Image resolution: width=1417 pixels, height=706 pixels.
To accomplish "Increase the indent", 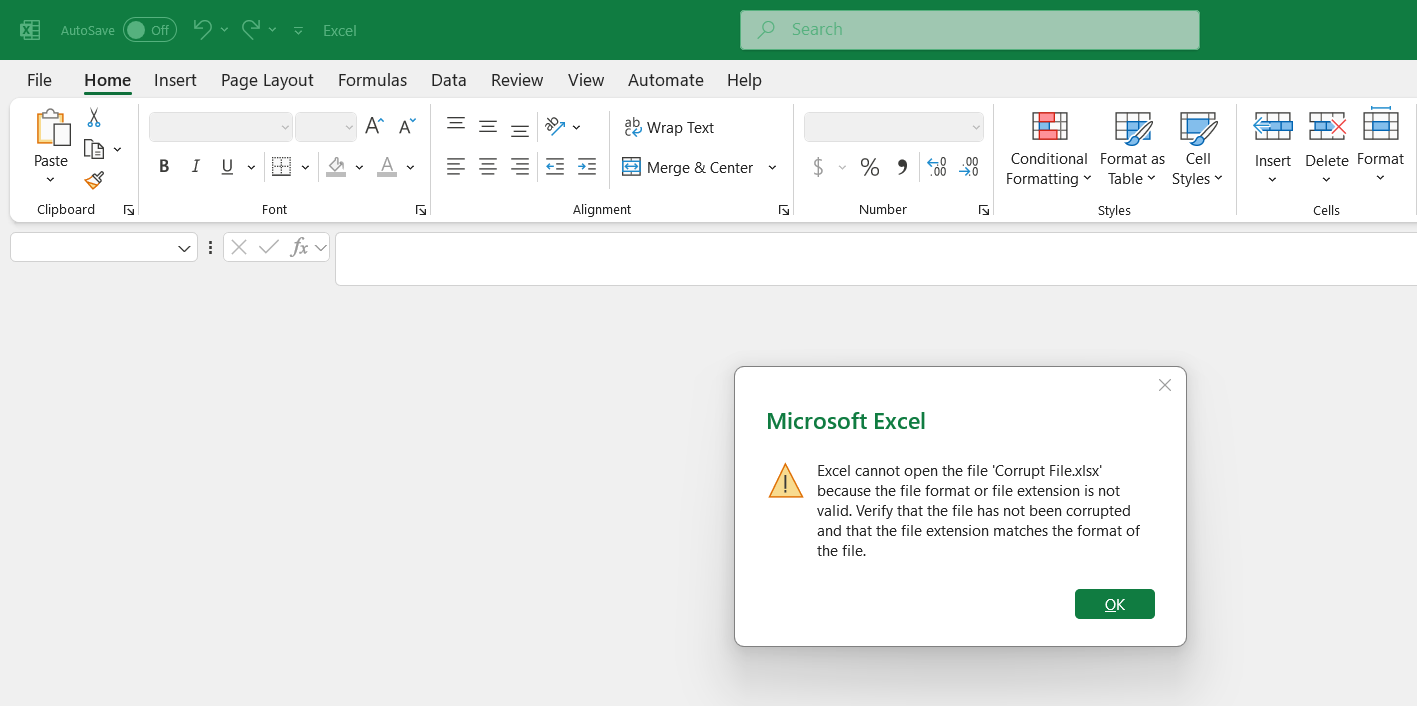I will [587, 167].
